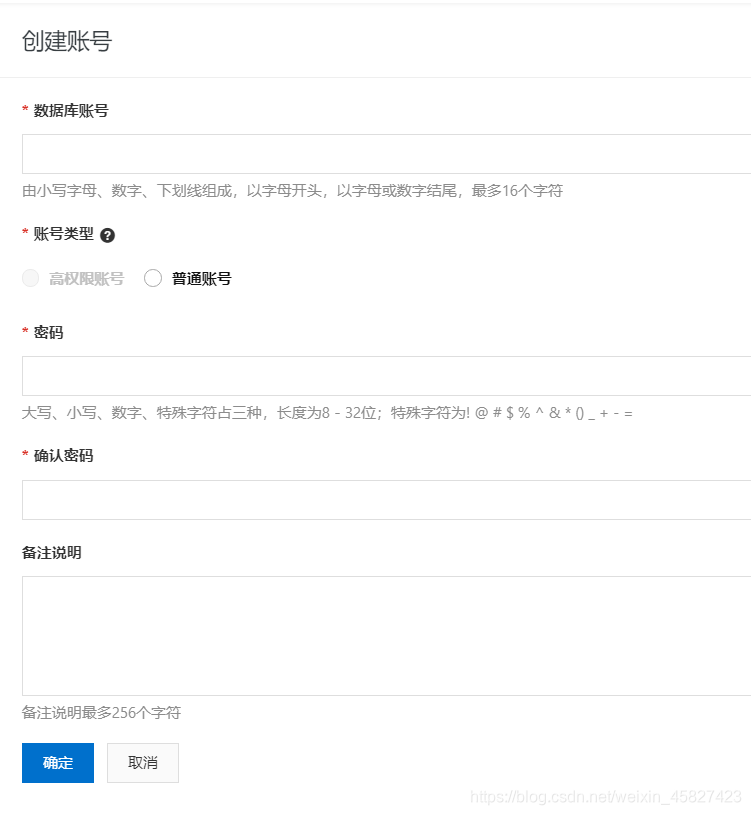Screen dimensions: 751x815
Task: Focus the 确认密码 input field
Action: [x=386, y=499]
